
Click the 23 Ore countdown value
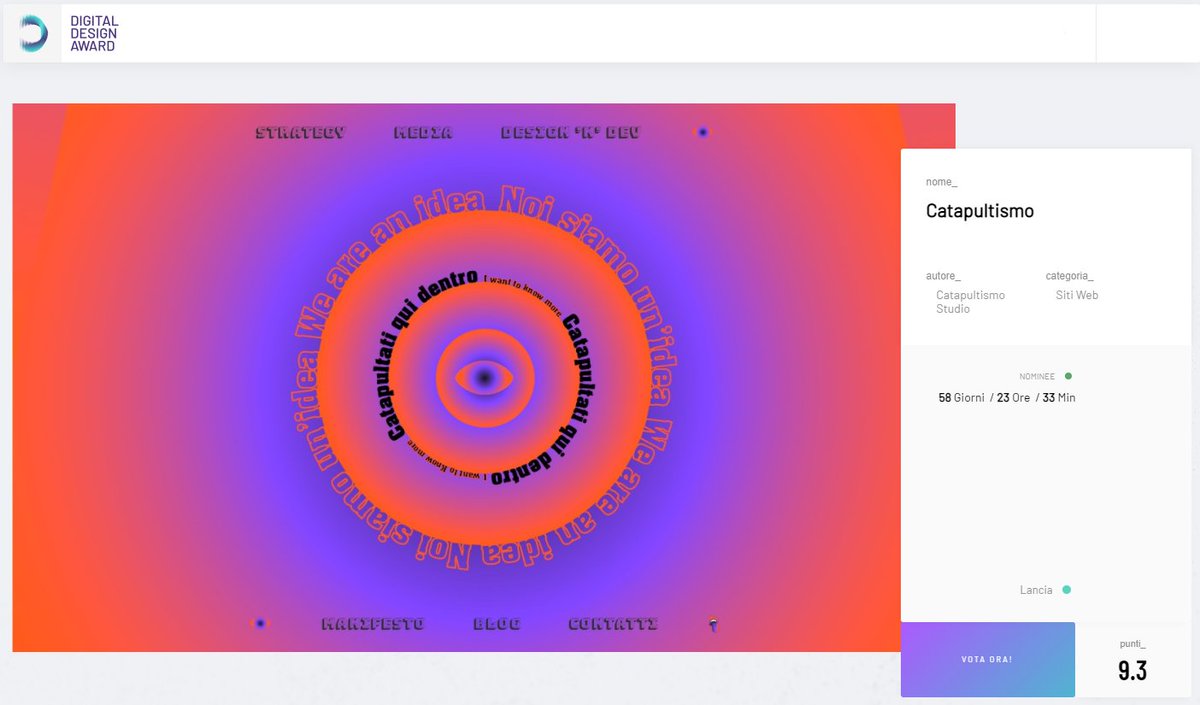(1013, 397)
